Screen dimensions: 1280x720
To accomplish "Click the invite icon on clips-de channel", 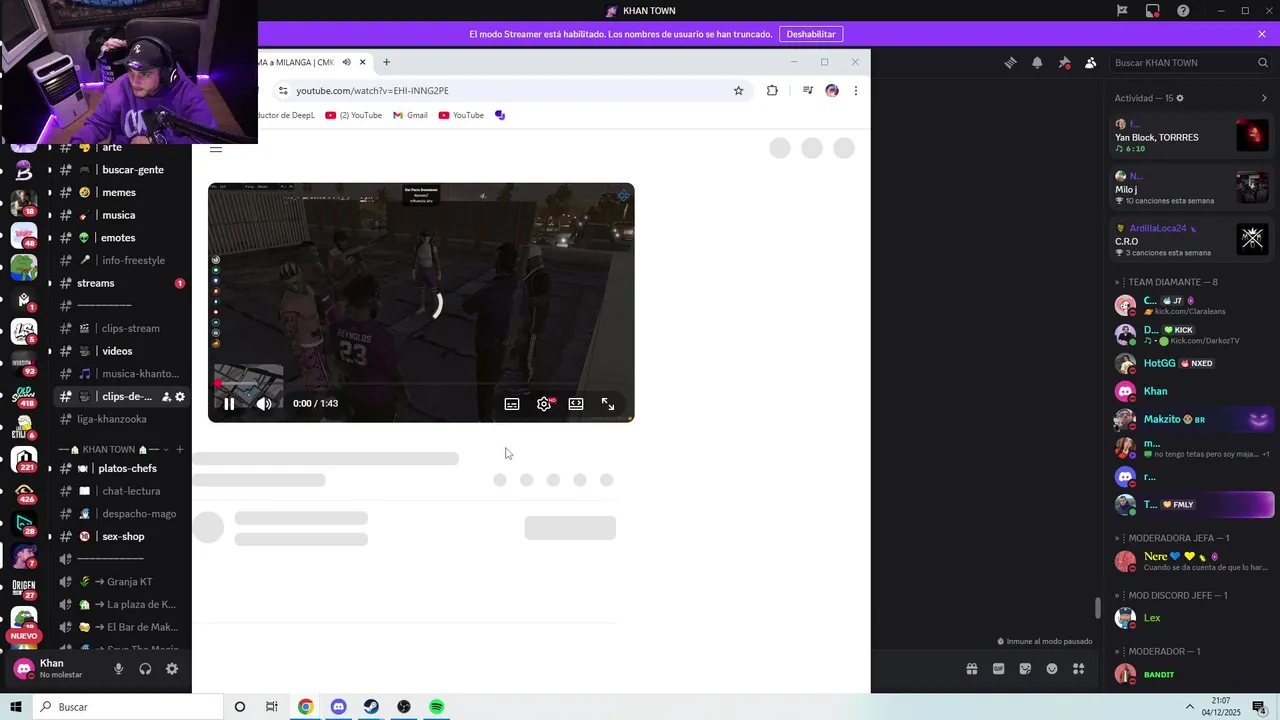I will point(166,397).
